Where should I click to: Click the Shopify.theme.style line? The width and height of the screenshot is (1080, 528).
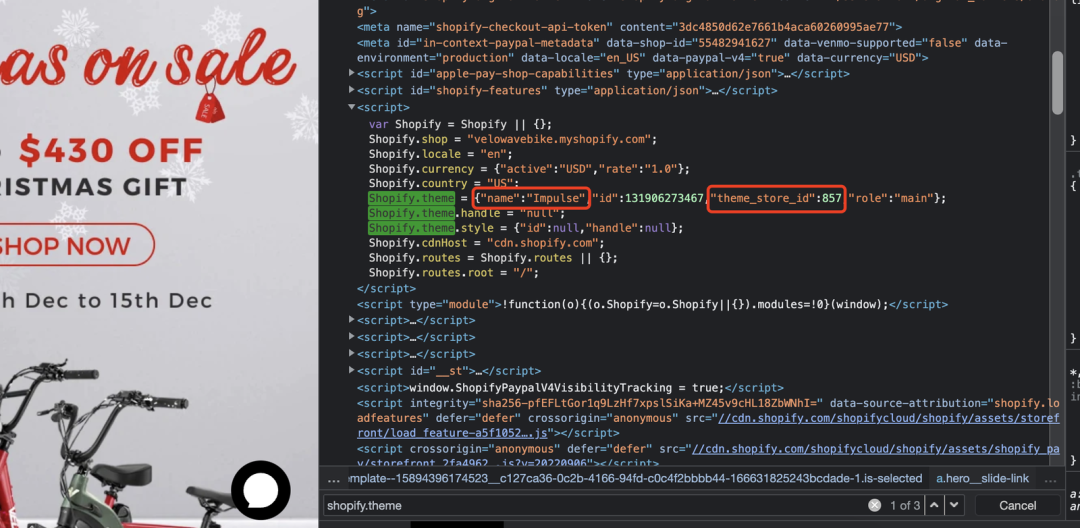pyautogui.click(x=526, y=228)
